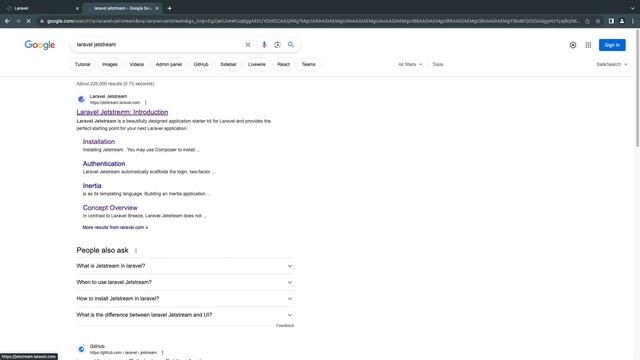Switch to the Laravel tab
This screenshot has height=360, width=640.
coord(41,8)
